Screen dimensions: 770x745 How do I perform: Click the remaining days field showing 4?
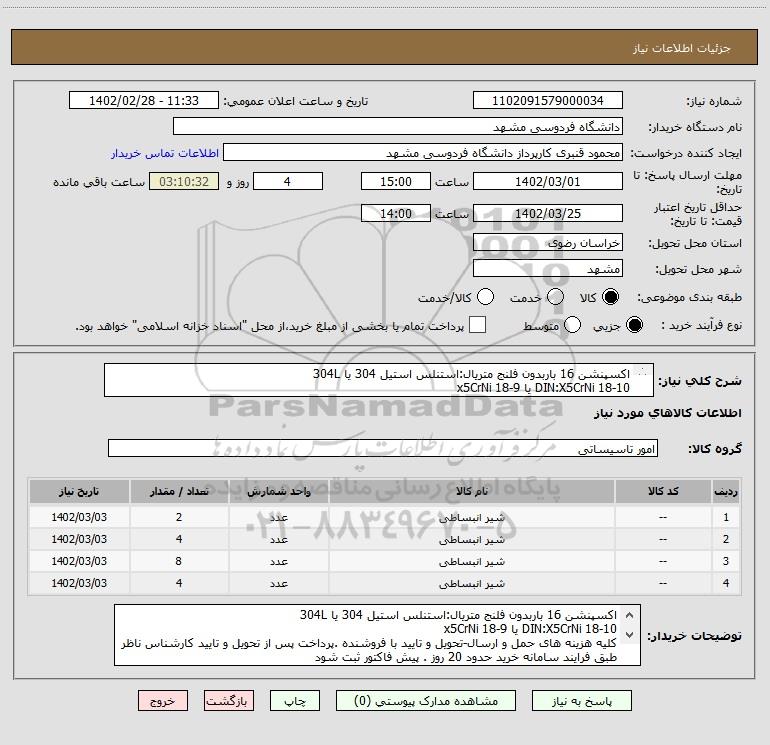288,181
